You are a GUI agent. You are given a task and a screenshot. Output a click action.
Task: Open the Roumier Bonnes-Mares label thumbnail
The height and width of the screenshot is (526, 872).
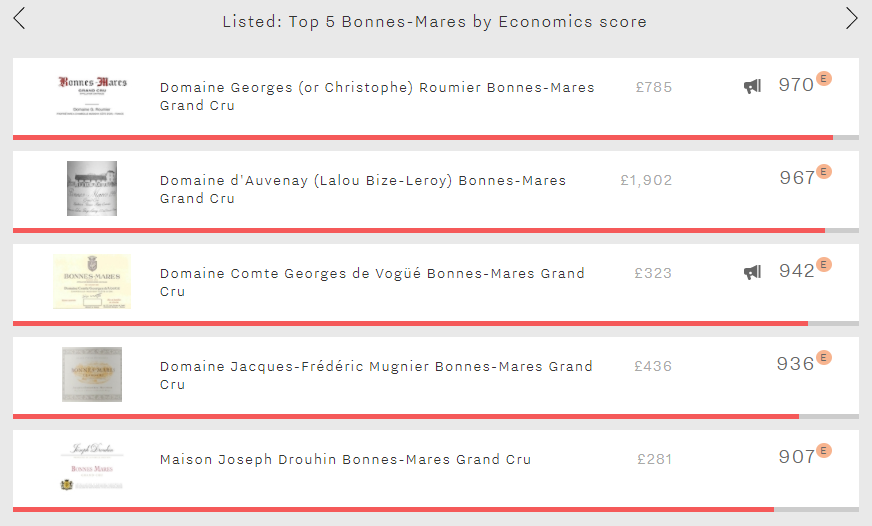point(92,96)
